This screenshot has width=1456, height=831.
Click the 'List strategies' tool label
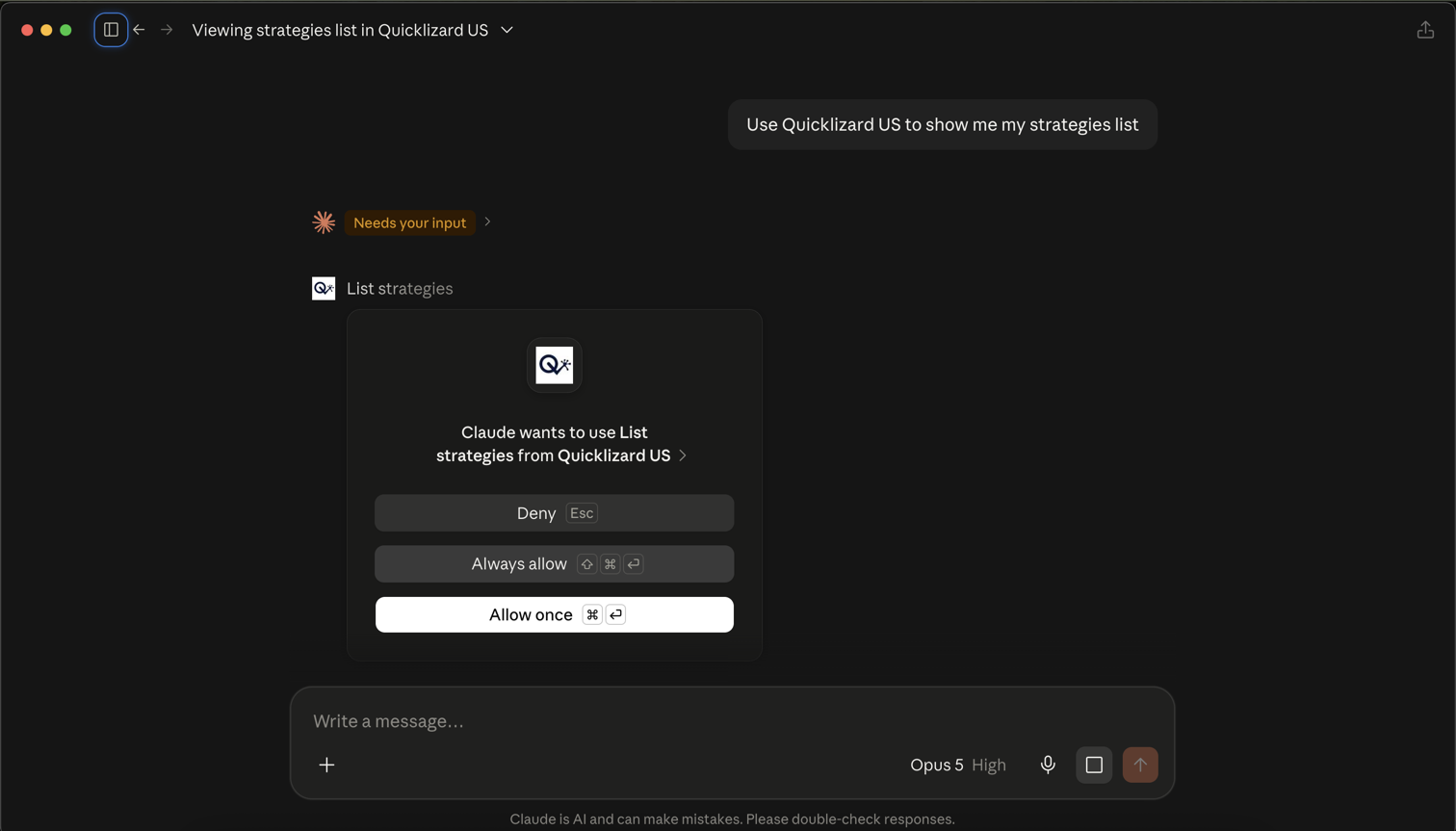point(400,288)
